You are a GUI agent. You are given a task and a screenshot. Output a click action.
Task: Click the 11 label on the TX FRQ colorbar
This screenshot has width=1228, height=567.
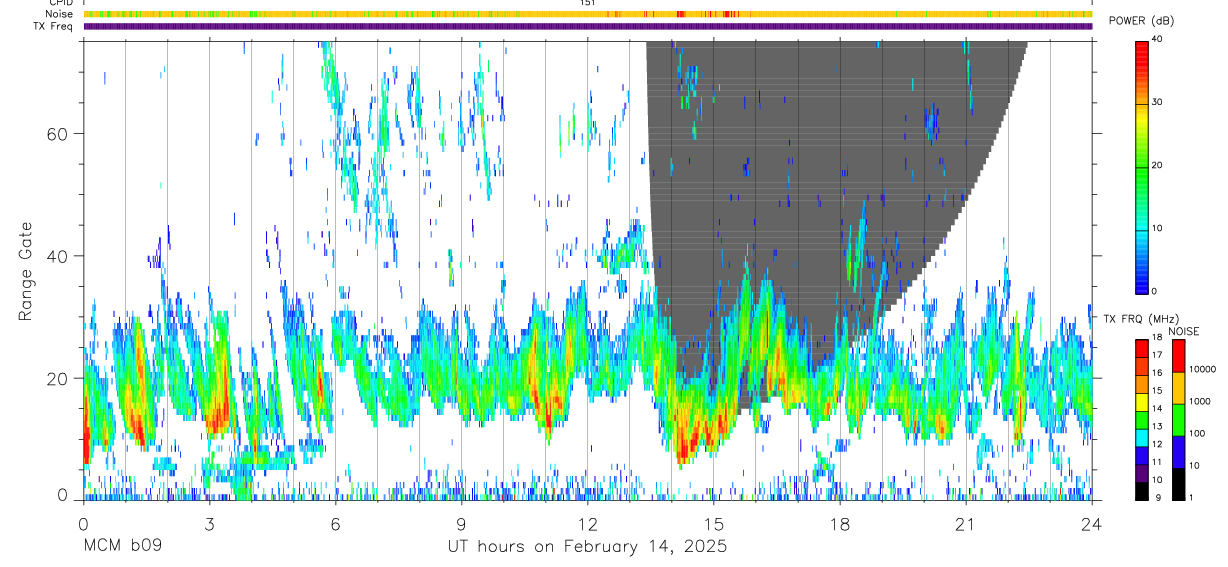point(1157,462)
